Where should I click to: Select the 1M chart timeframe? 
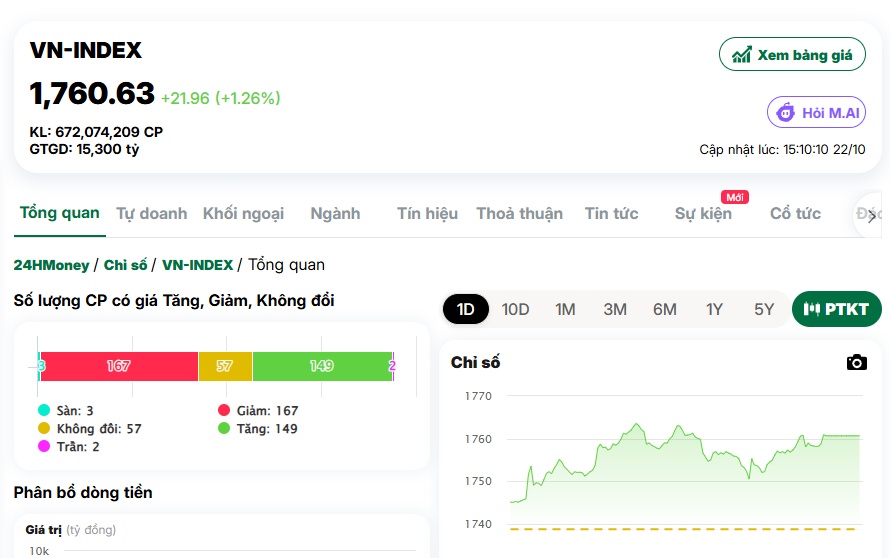pyautogui.click(x=565, y=309)
